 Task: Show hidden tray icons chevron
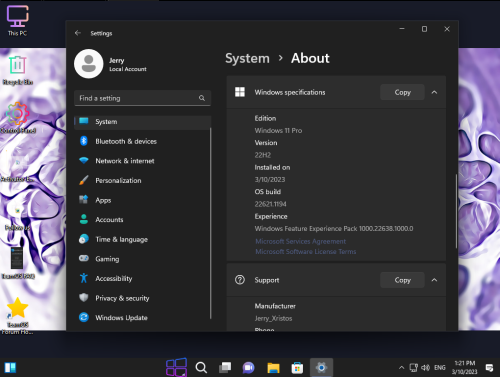coord(402,368)
